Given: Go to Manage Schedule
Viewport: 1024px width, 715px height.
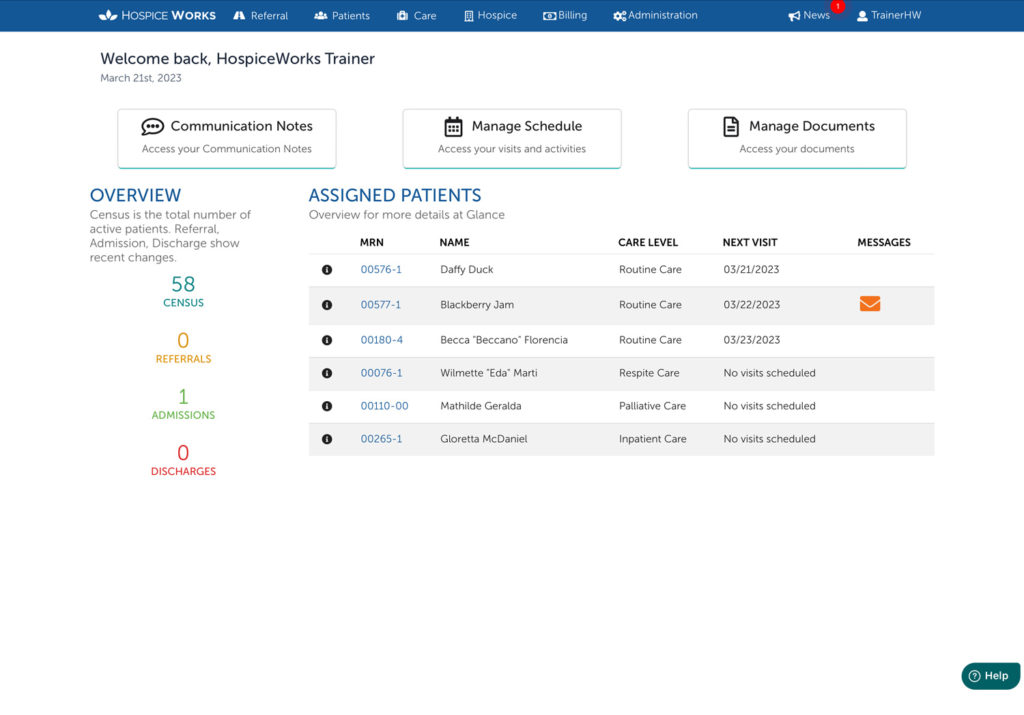Looking at the screenshot, I should coord(512,137).
